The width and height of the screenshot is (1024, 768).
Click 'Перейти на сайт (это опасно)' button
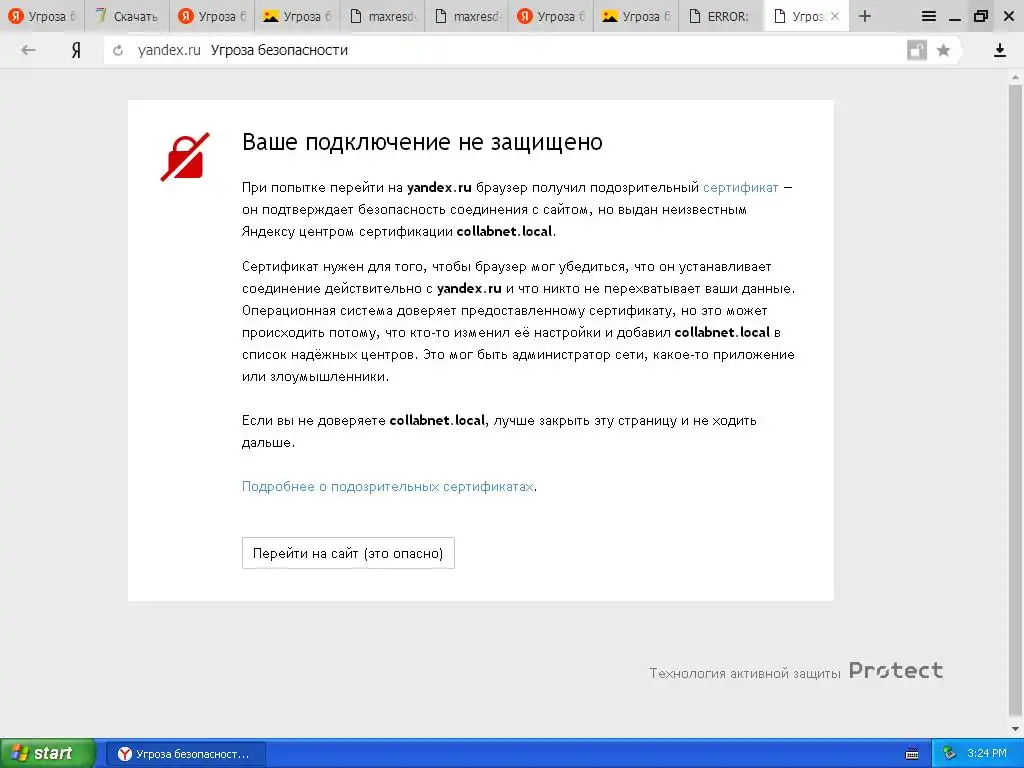[x=348, y=553]
